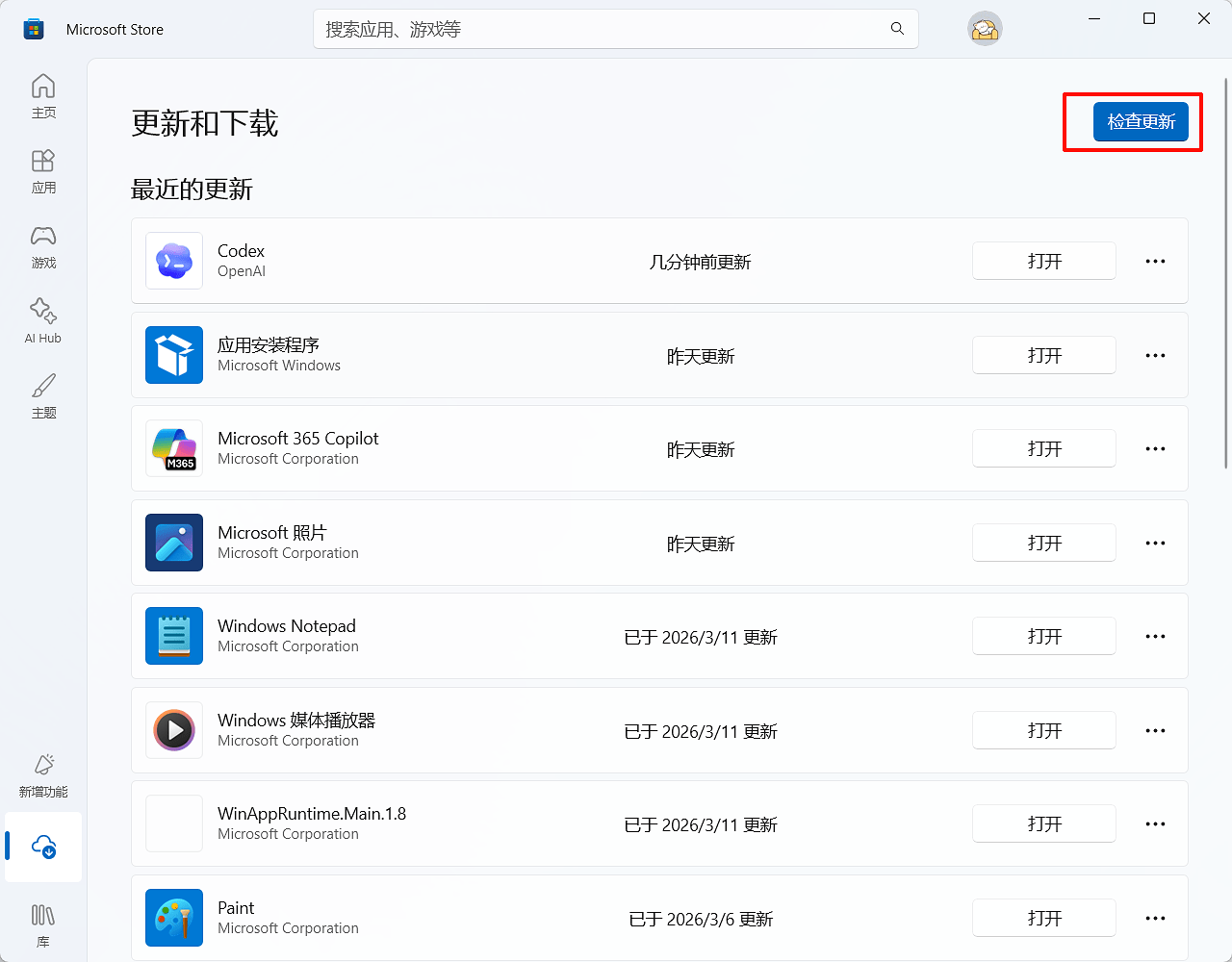Image resolution: width=1232 pixels, height=962 pixels.
Task: Open more options for Windows Notepad
Action: tap(1155, 636)
